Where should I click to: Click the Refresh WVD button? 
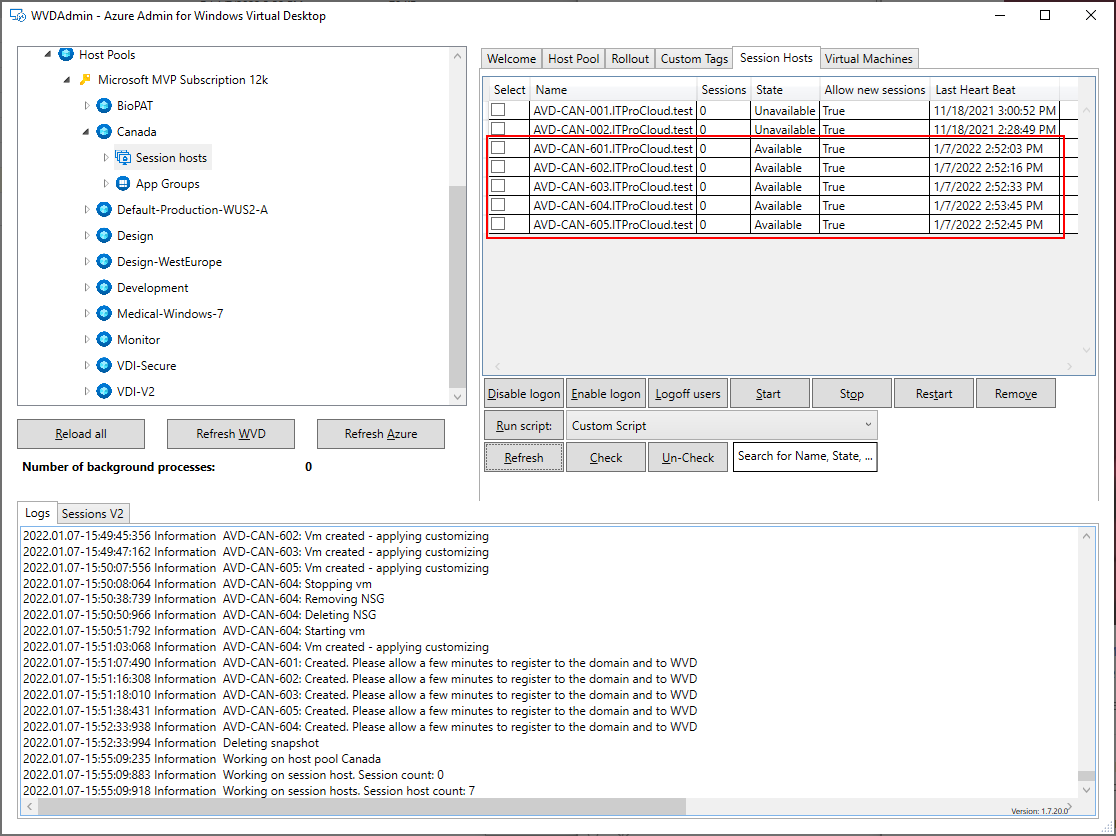231,434
